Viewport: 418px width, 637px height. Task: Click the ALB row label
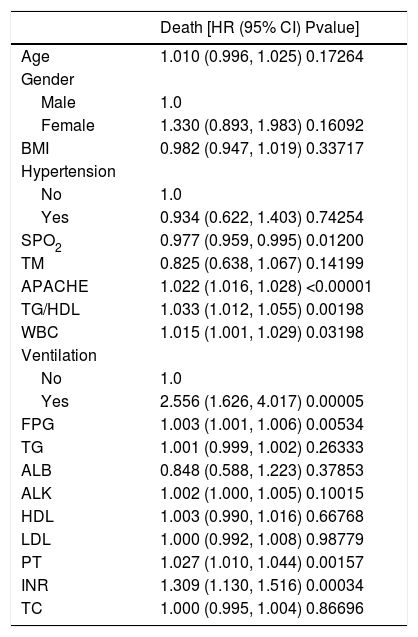pos(36,470)
